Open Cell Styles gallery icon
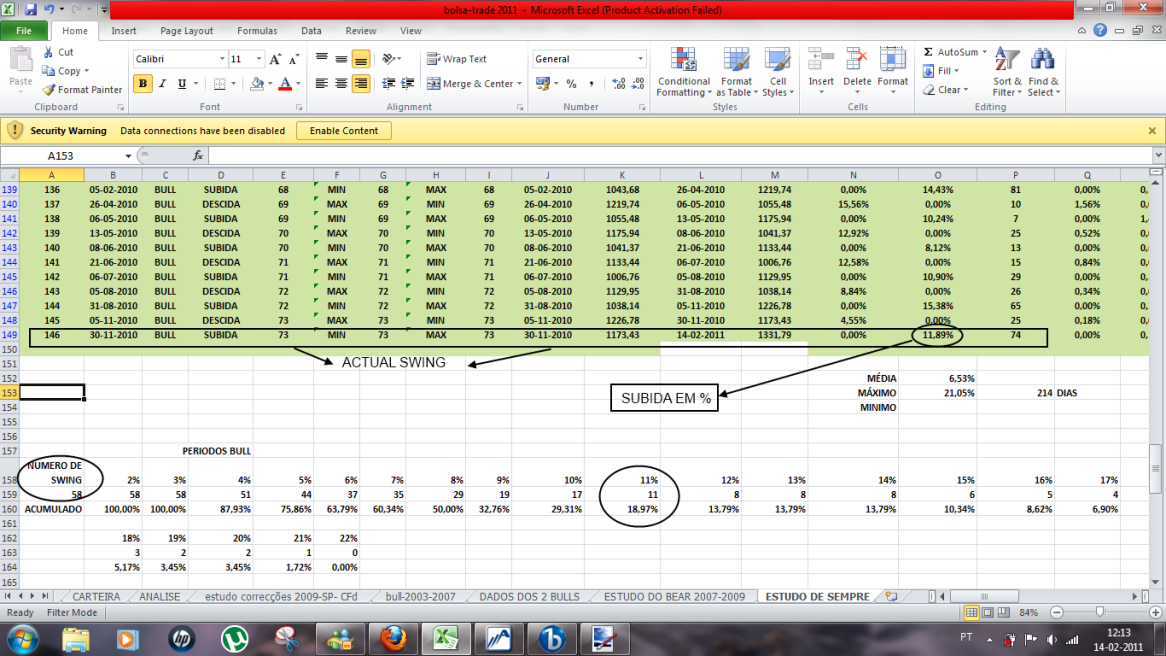This screenshot has width=1166, height=656. (778, 60)
